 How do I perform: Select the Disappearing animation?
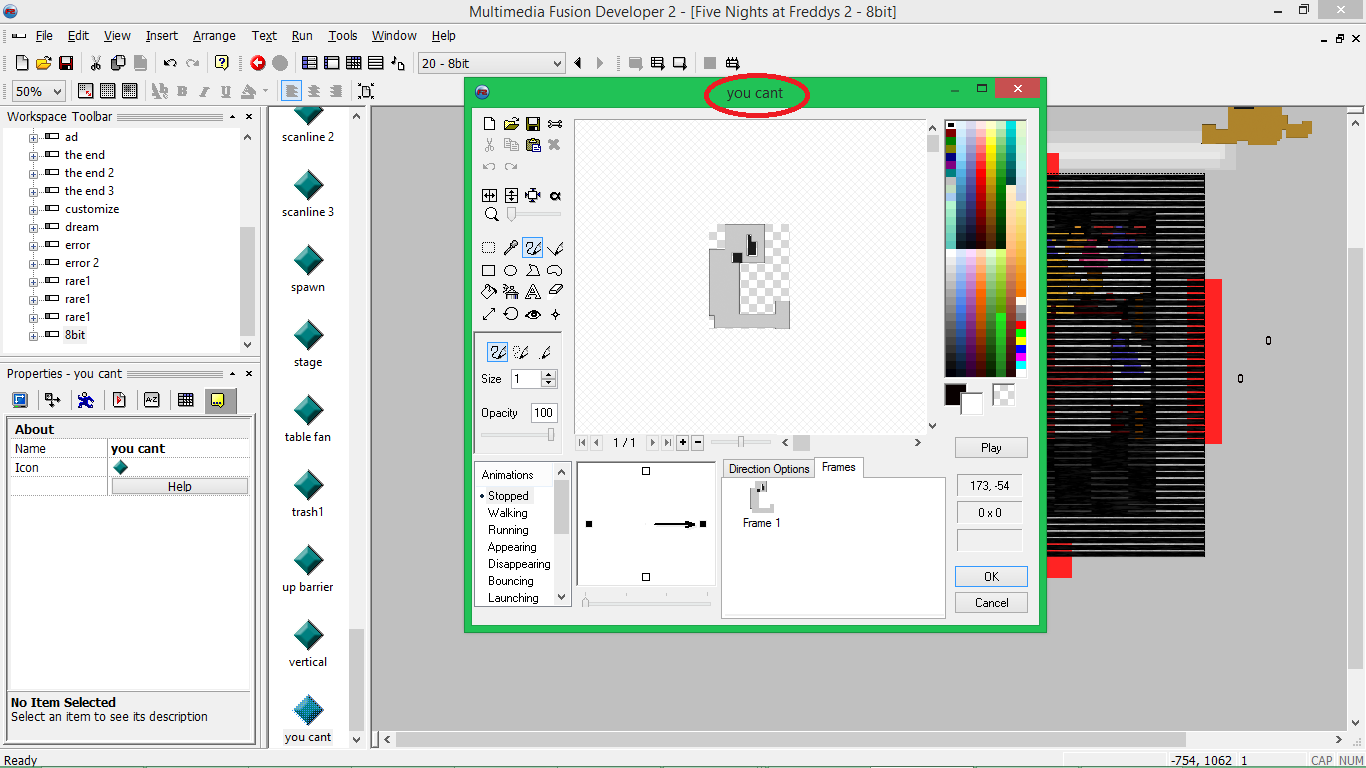519,564
